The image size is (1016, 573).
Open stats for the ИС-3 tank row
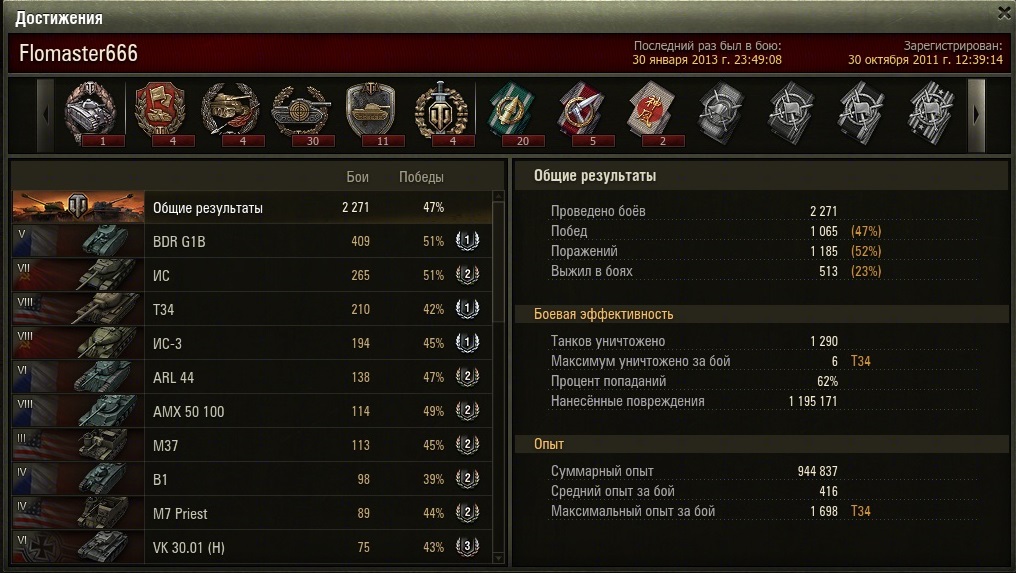point(251,343)
